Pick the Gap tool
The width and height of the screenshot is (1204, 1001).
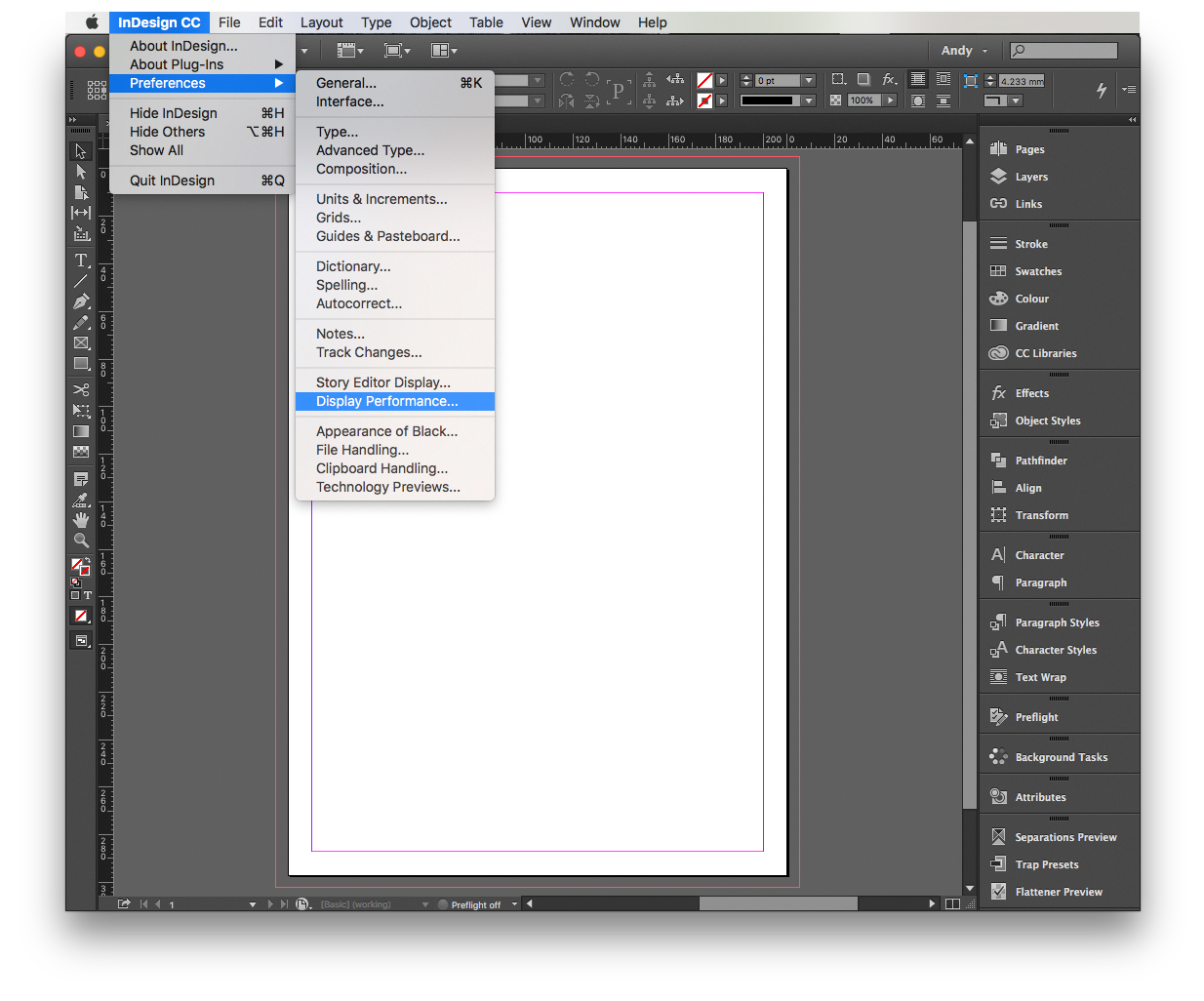(81, 213)
